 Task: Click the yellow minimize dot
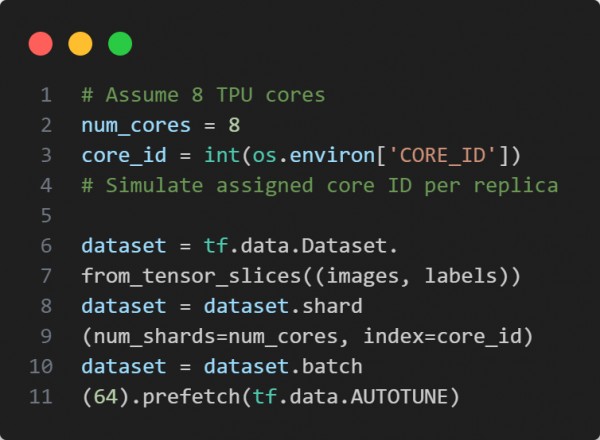[80, 44]
